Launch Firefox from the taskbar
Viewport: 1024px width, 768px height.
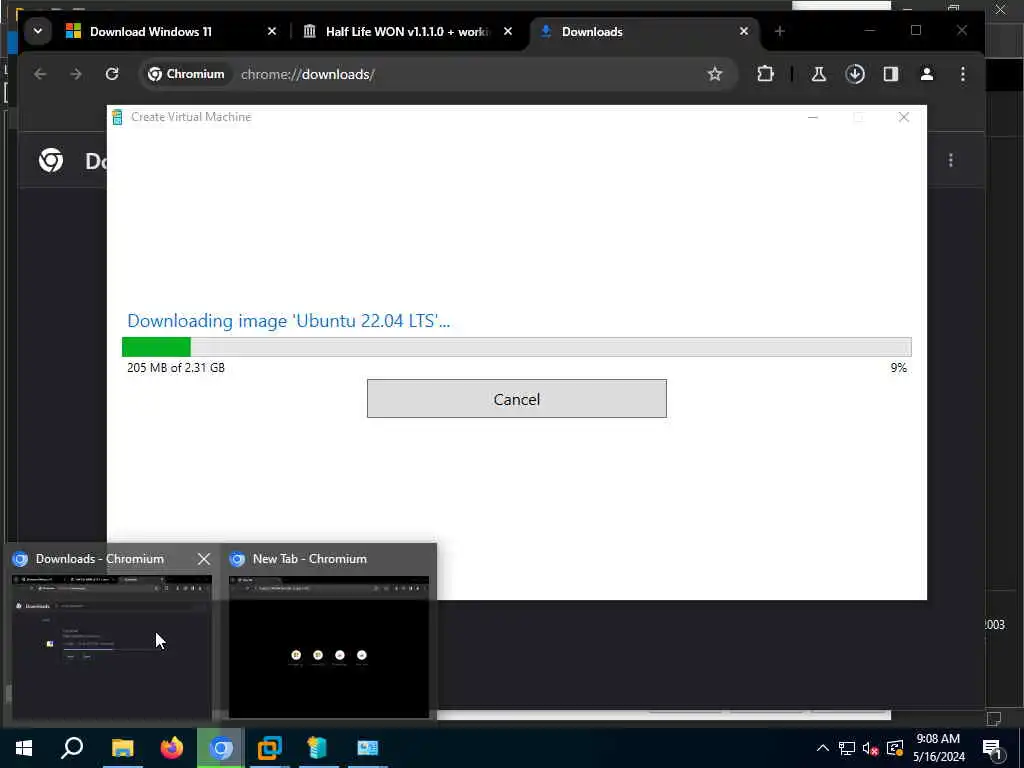click(172, 748)
